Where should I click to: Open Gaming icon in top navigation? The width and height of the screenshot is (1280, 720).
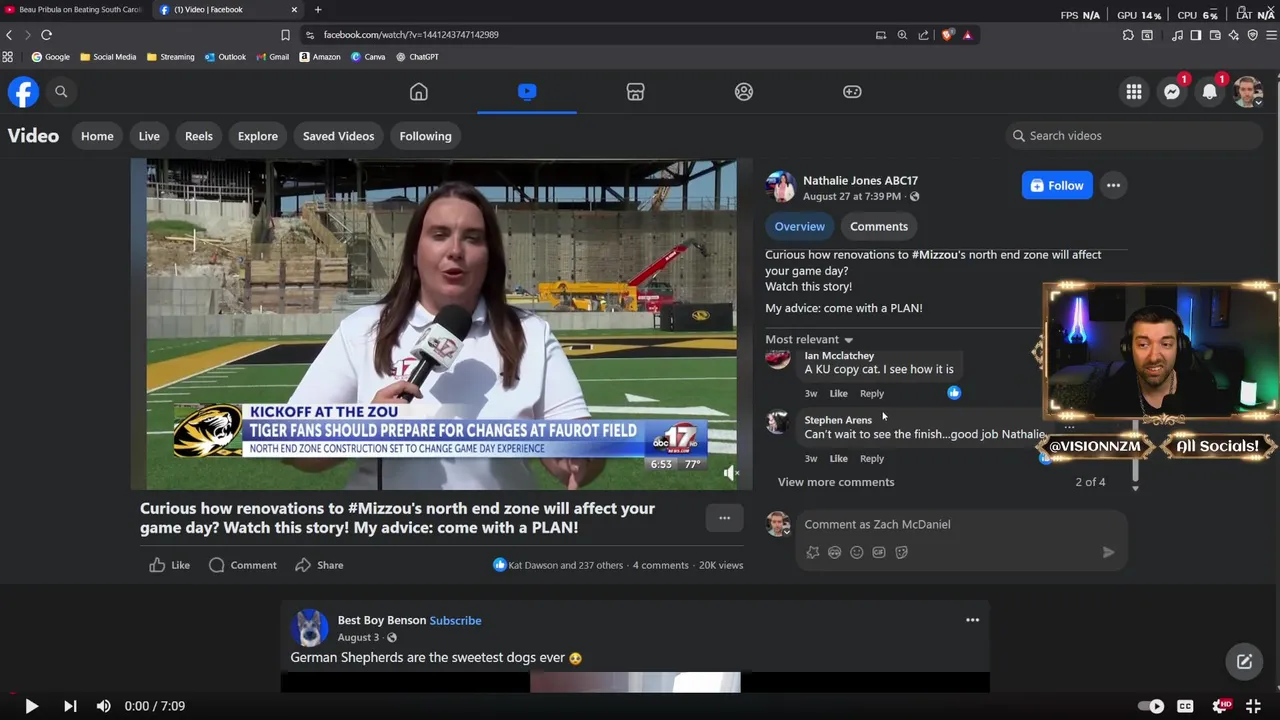852,92
